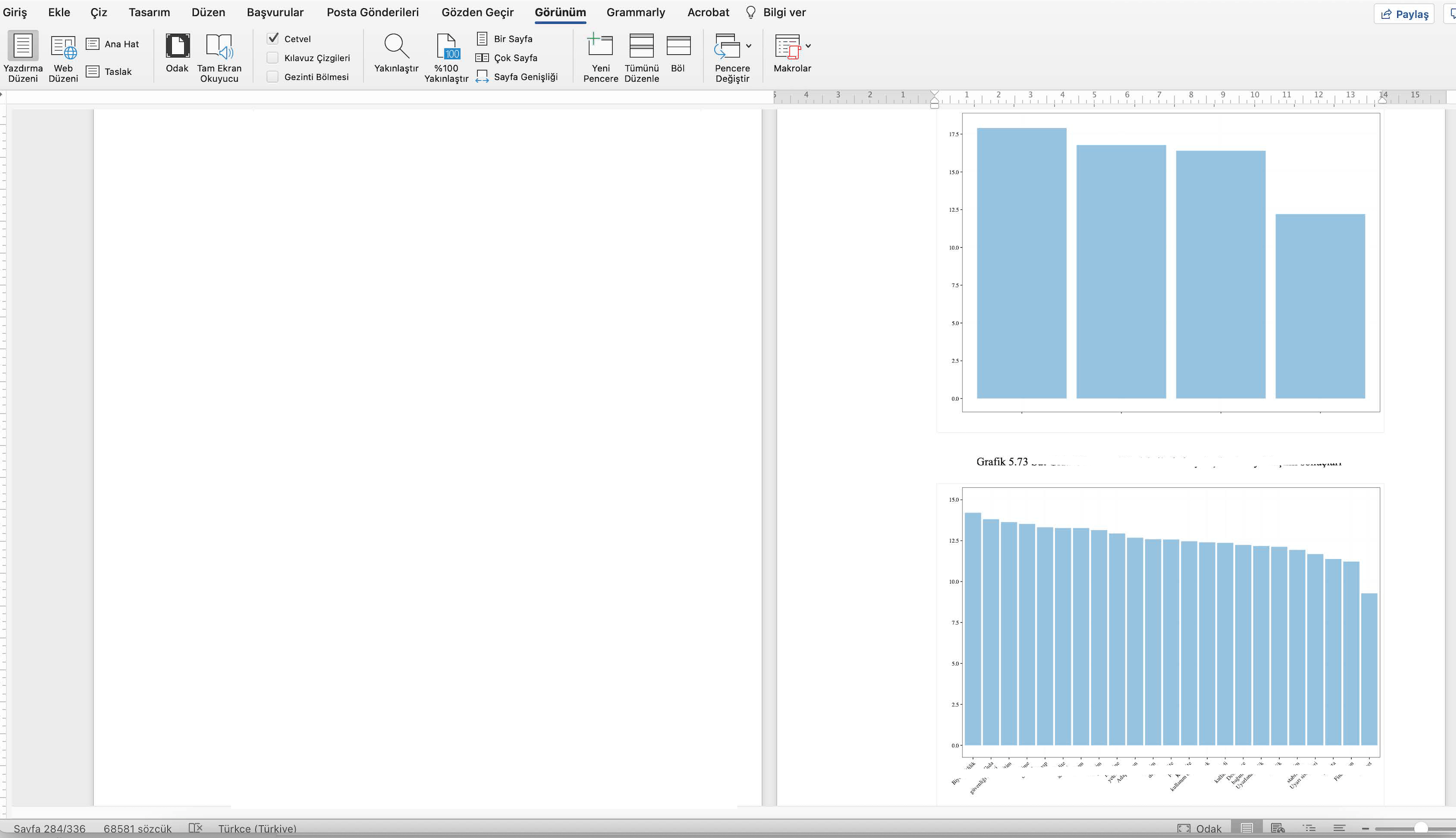Viewport: 1456px width, 838px height.
Task: Enable Gezinti Bölmesi navigation checkbox
Action: 273,77
